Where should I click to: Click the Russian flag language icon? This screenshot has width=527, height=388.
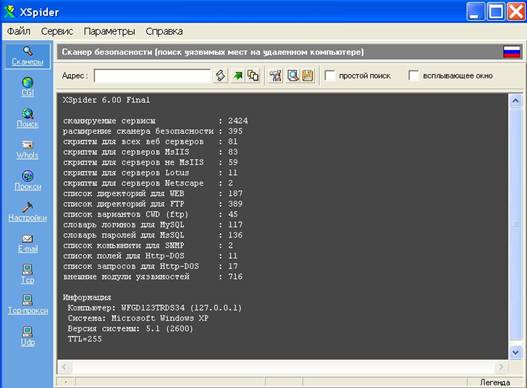[x=512, y=52]
